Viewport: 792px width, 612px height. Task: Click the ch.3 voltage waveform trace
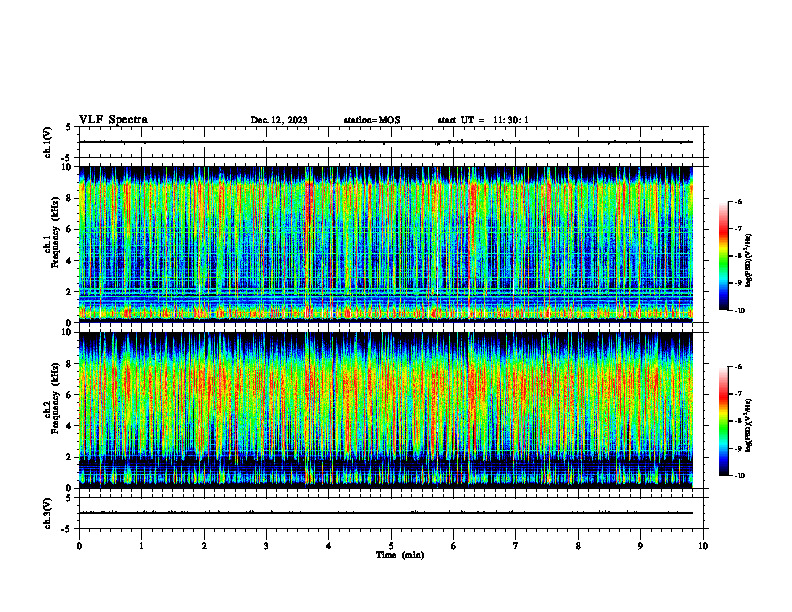386,513
